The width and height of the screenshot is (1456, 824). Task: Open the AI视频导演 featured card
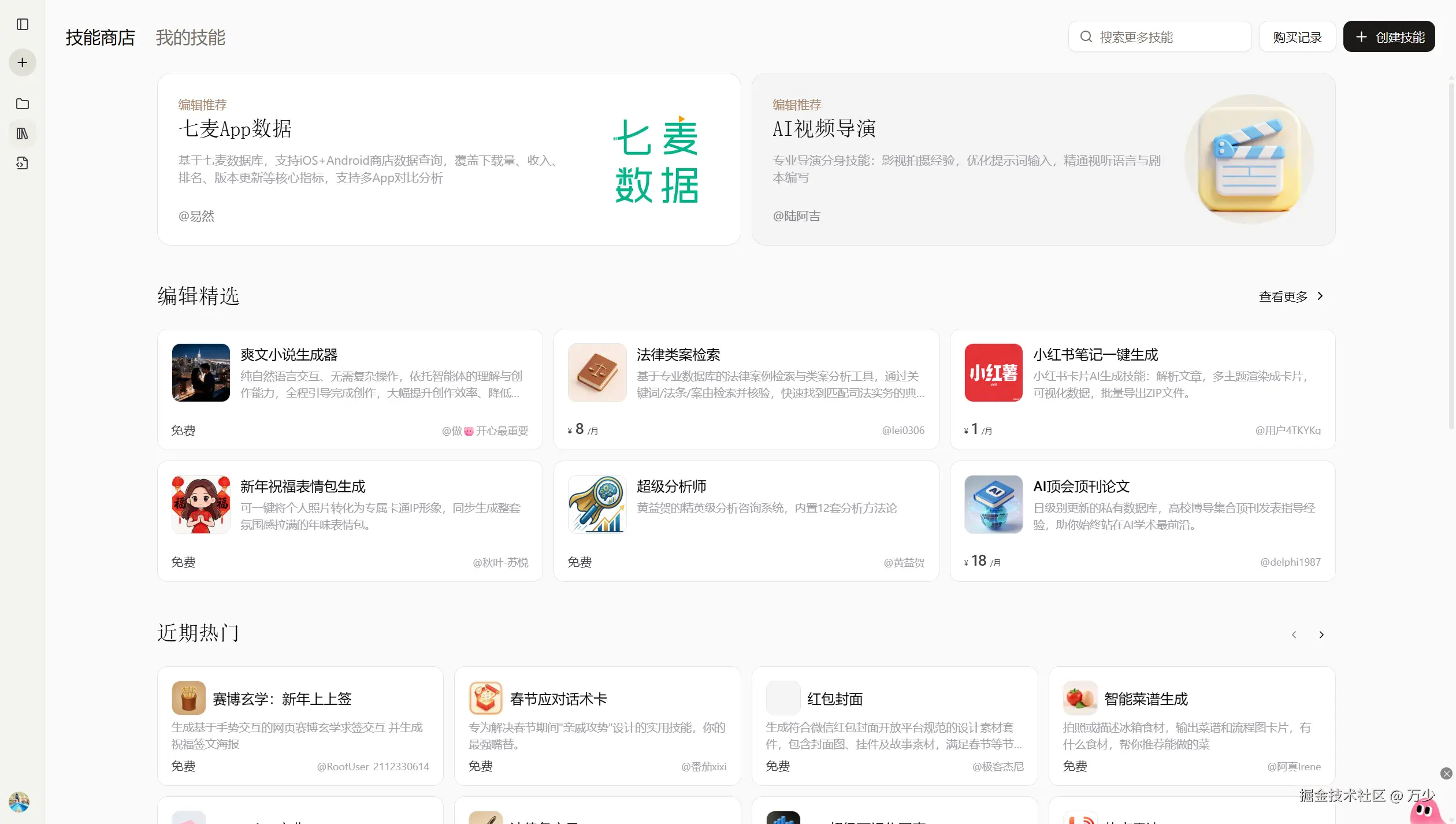1043,159
